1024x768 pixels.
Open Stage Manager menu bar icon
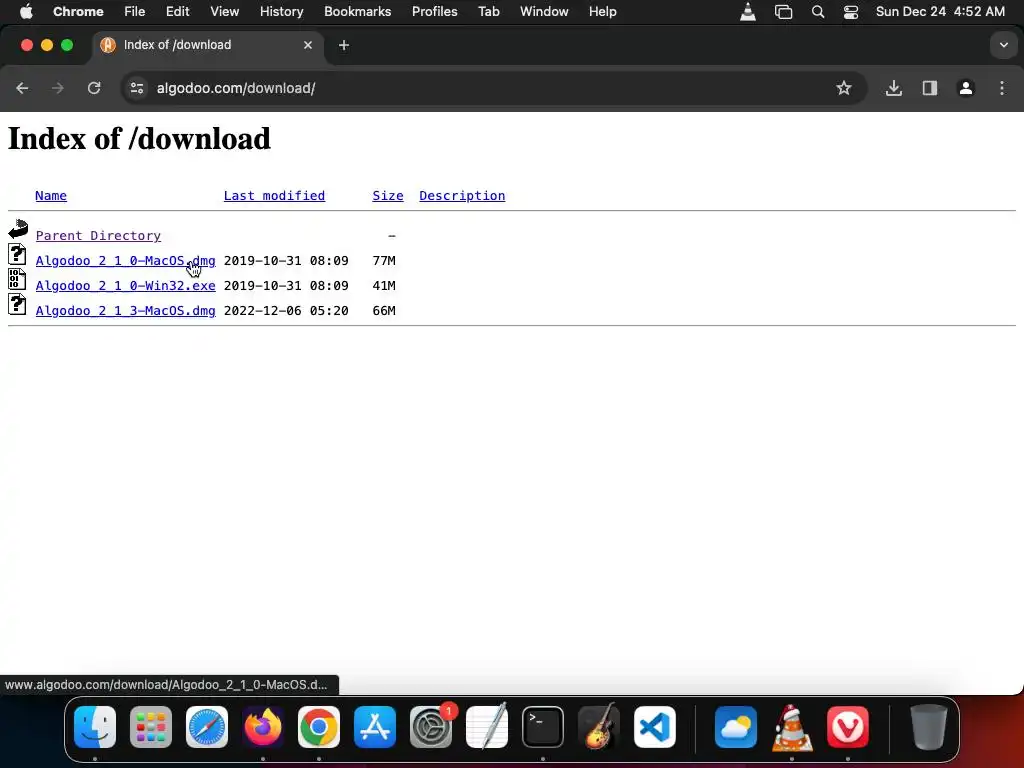pyautogui.click(x=783, y=12)
